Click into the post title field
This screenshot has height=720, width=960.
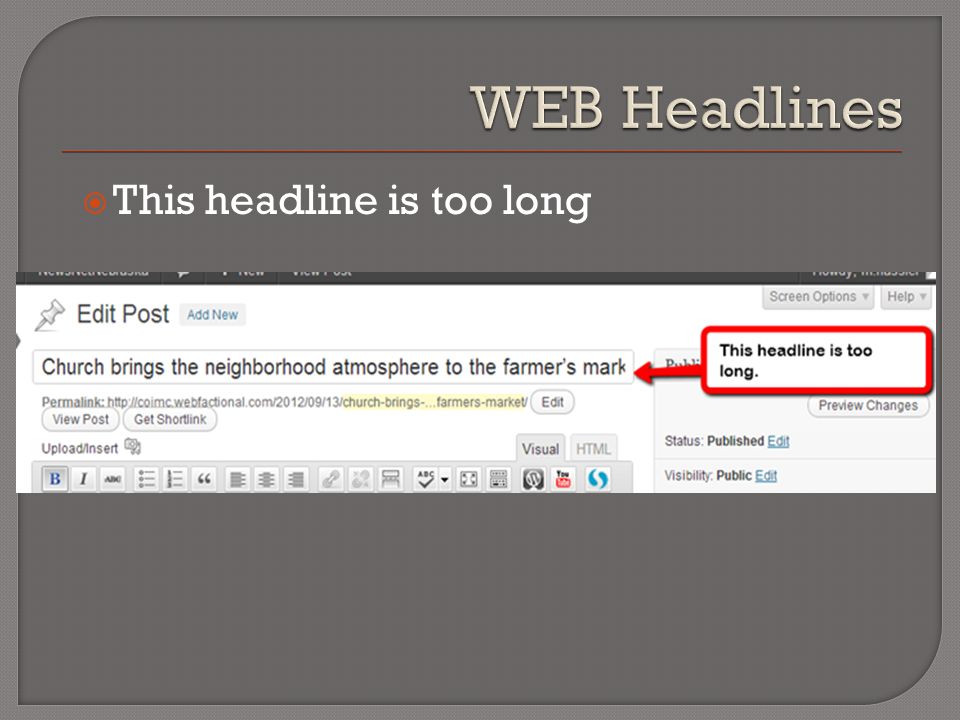[x=333, y=367]
